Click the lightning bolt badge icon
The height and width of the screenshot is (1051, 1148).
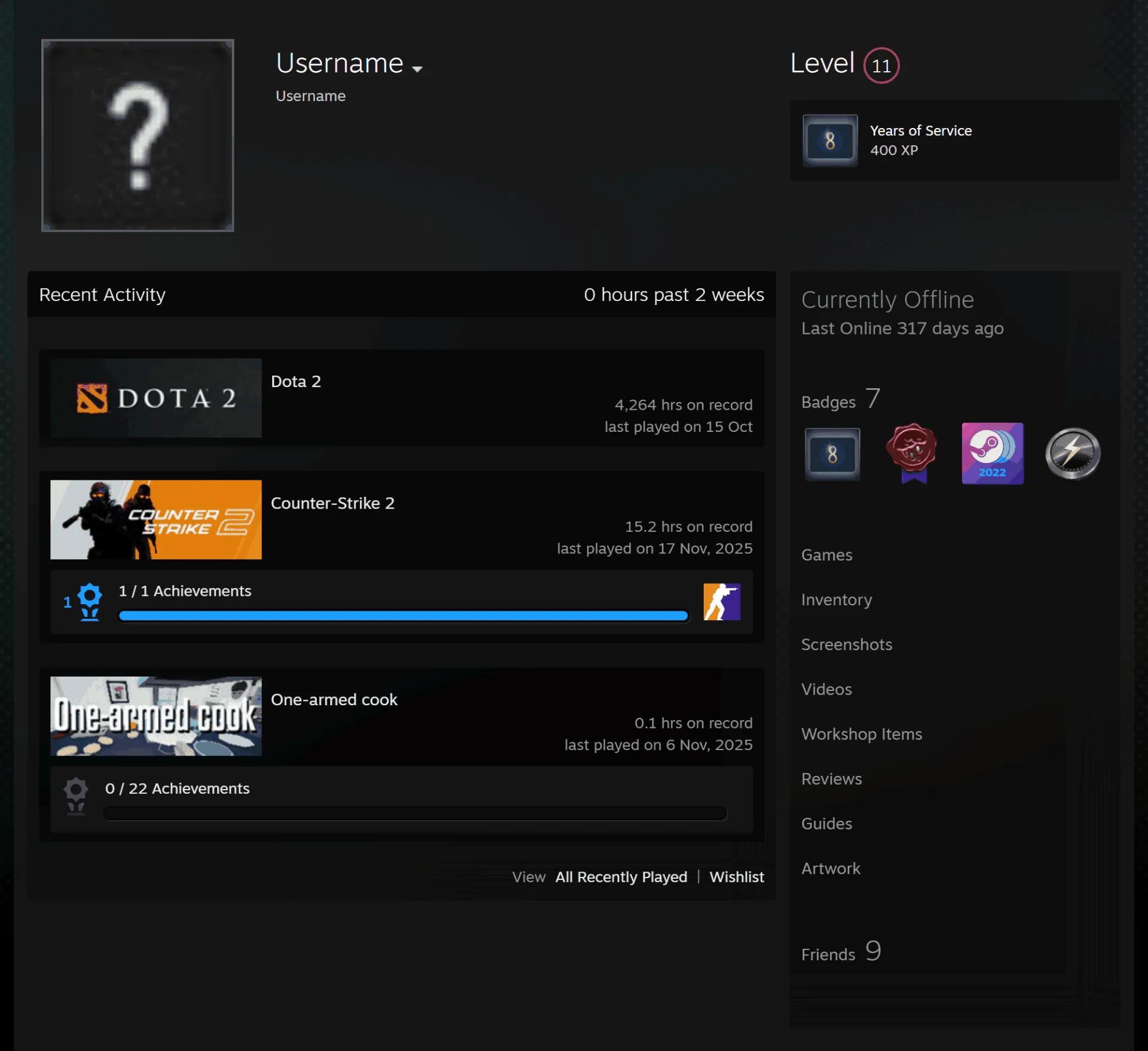[x=1073, y=453]
